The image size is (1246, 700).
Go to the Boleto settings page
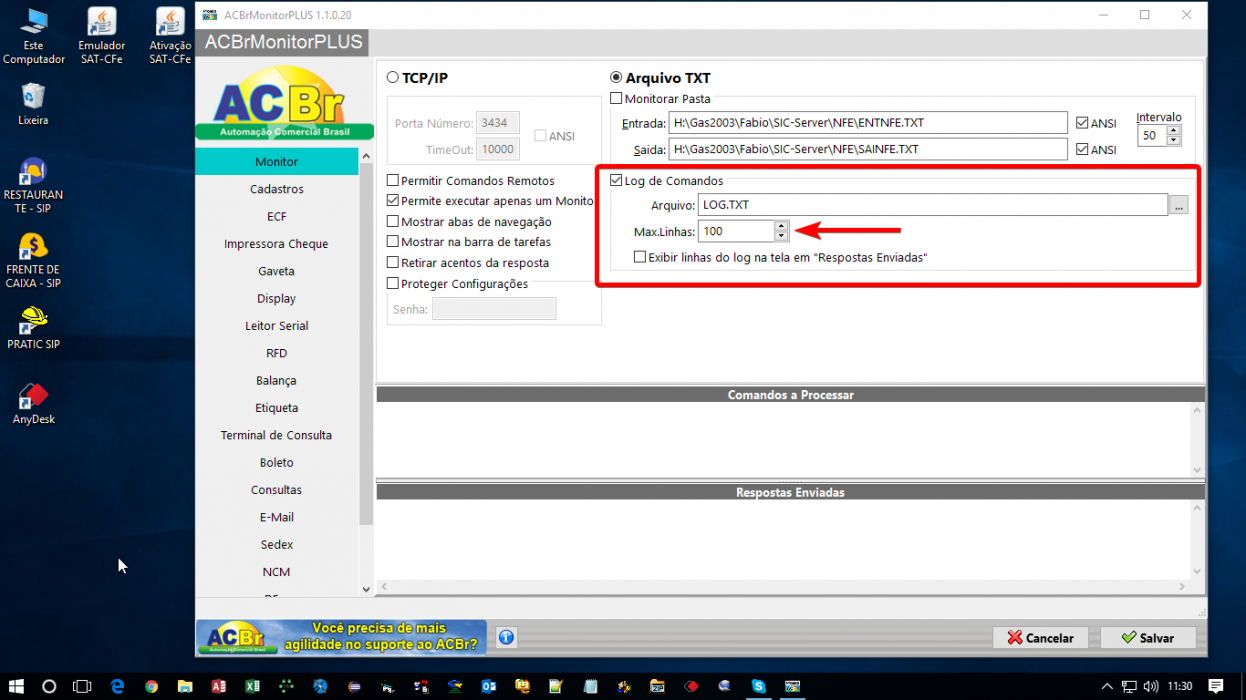(x=277, y=463)
